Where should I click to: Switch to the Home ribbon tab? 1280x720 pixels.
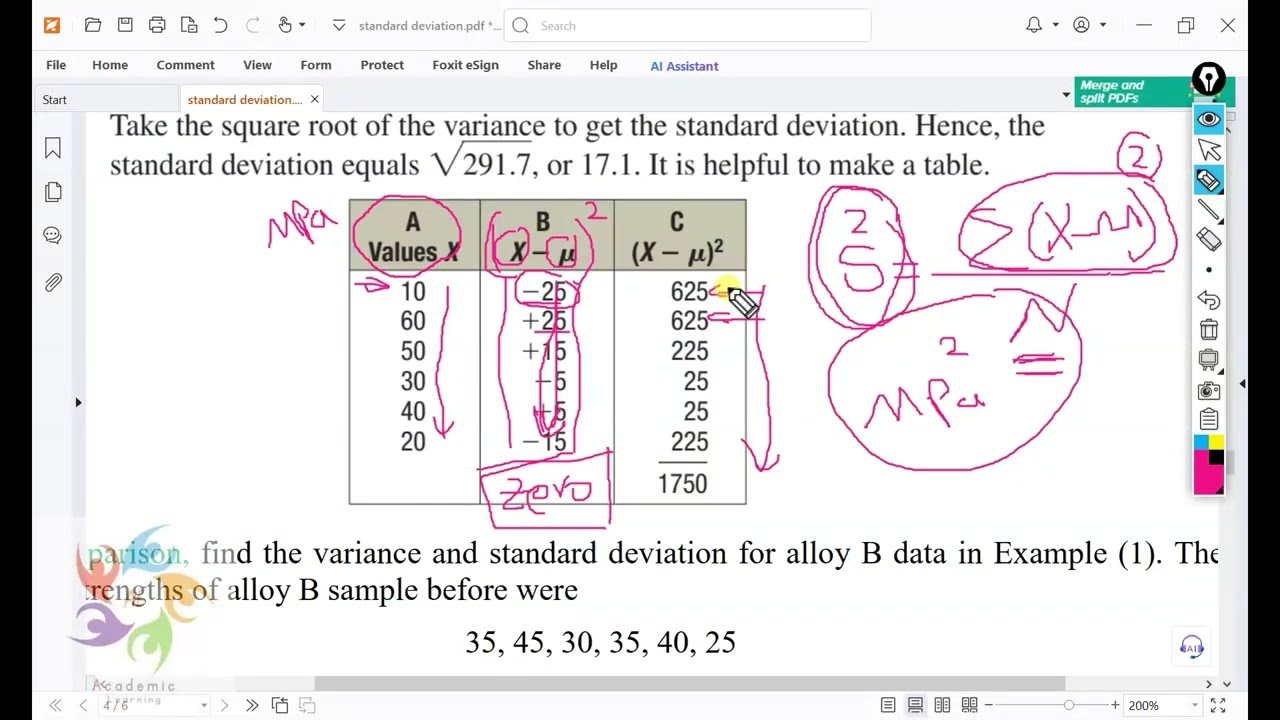click(110, 65)
